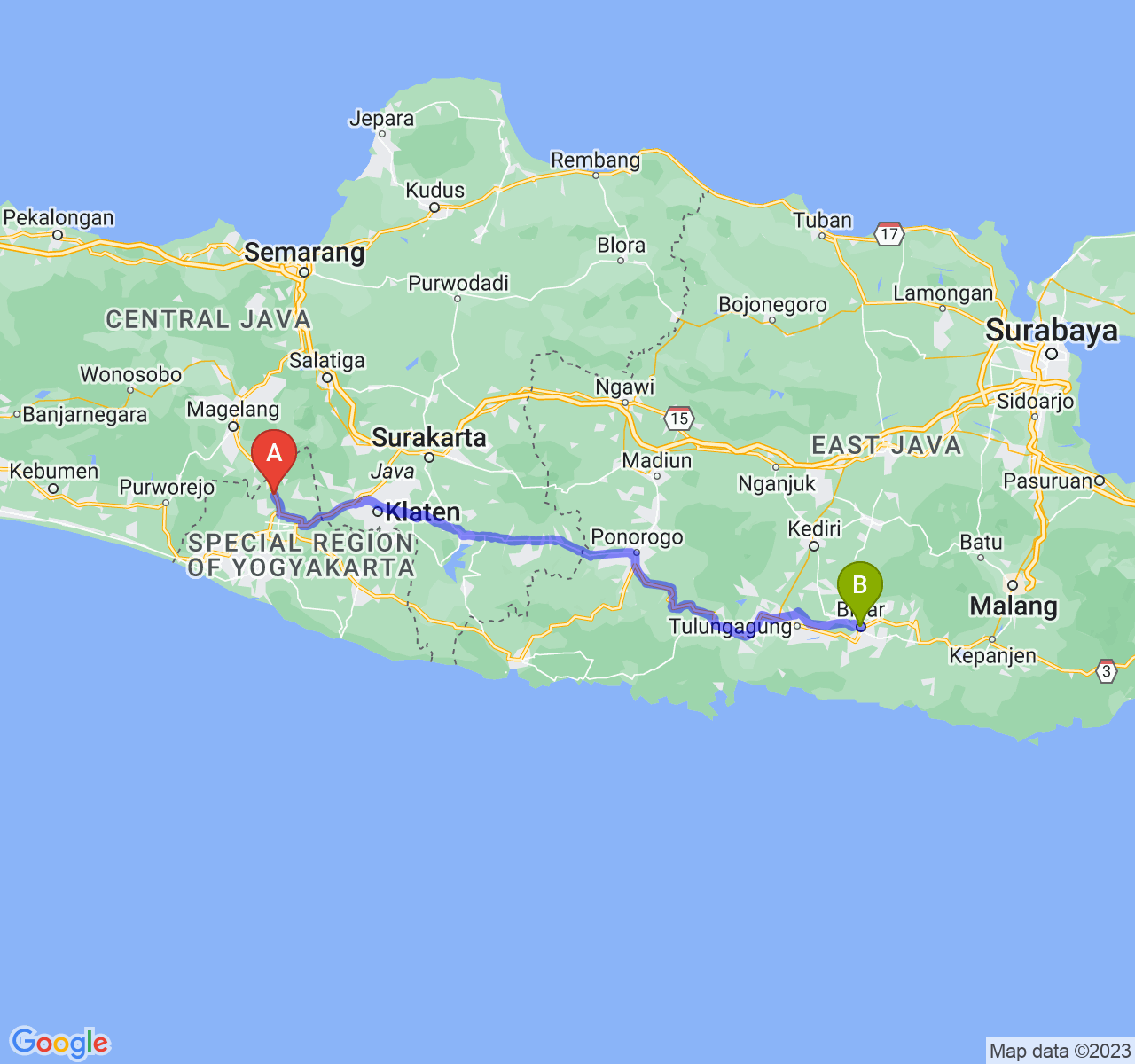The image size is (1135, 1064).
Task: Click the Jepara town label
Action: point(381,119)
